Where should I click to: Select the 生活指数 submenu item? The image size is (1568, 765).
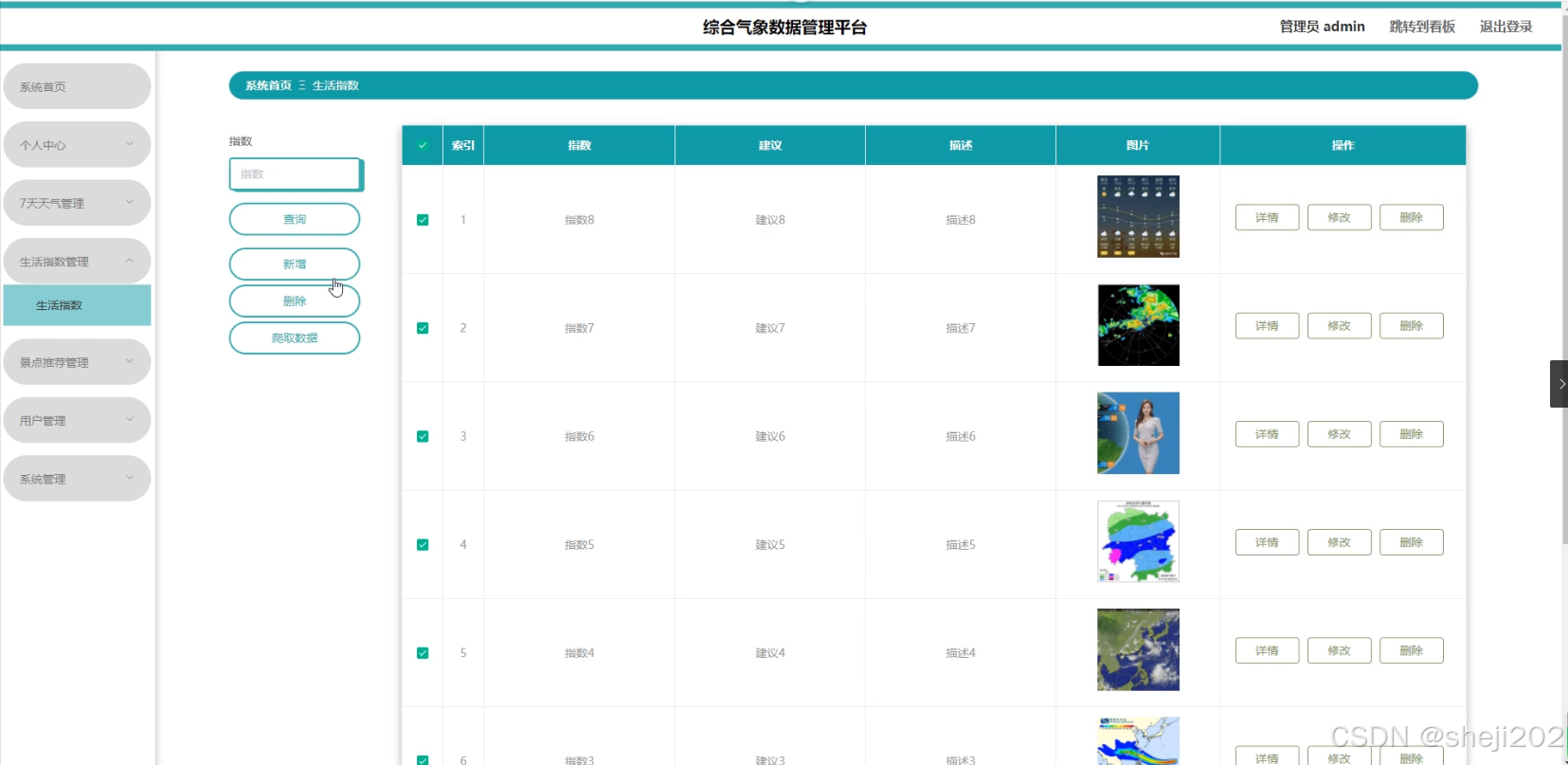click(77, 305)
